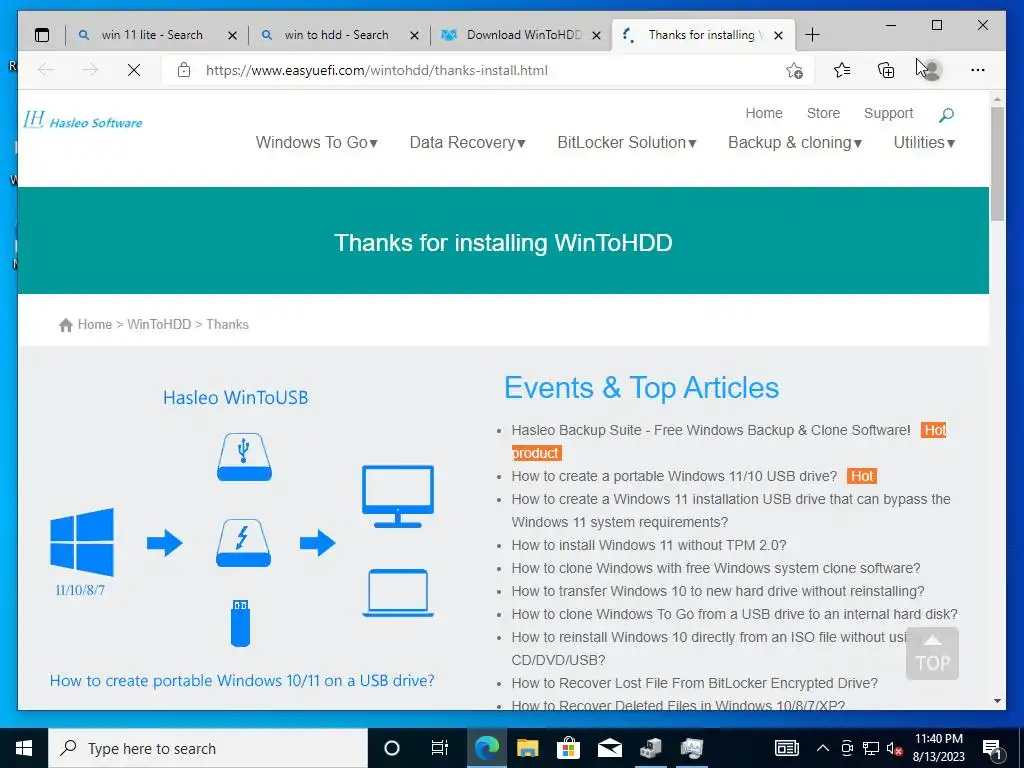Open the Support page link
Screen dimensions: 1024x768
888,113
